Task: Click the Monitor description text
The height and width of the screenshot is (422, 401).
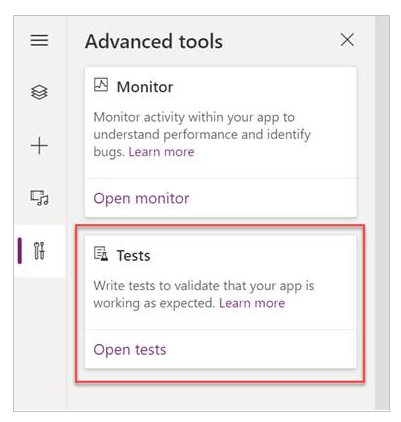Action: pos(202,135)
